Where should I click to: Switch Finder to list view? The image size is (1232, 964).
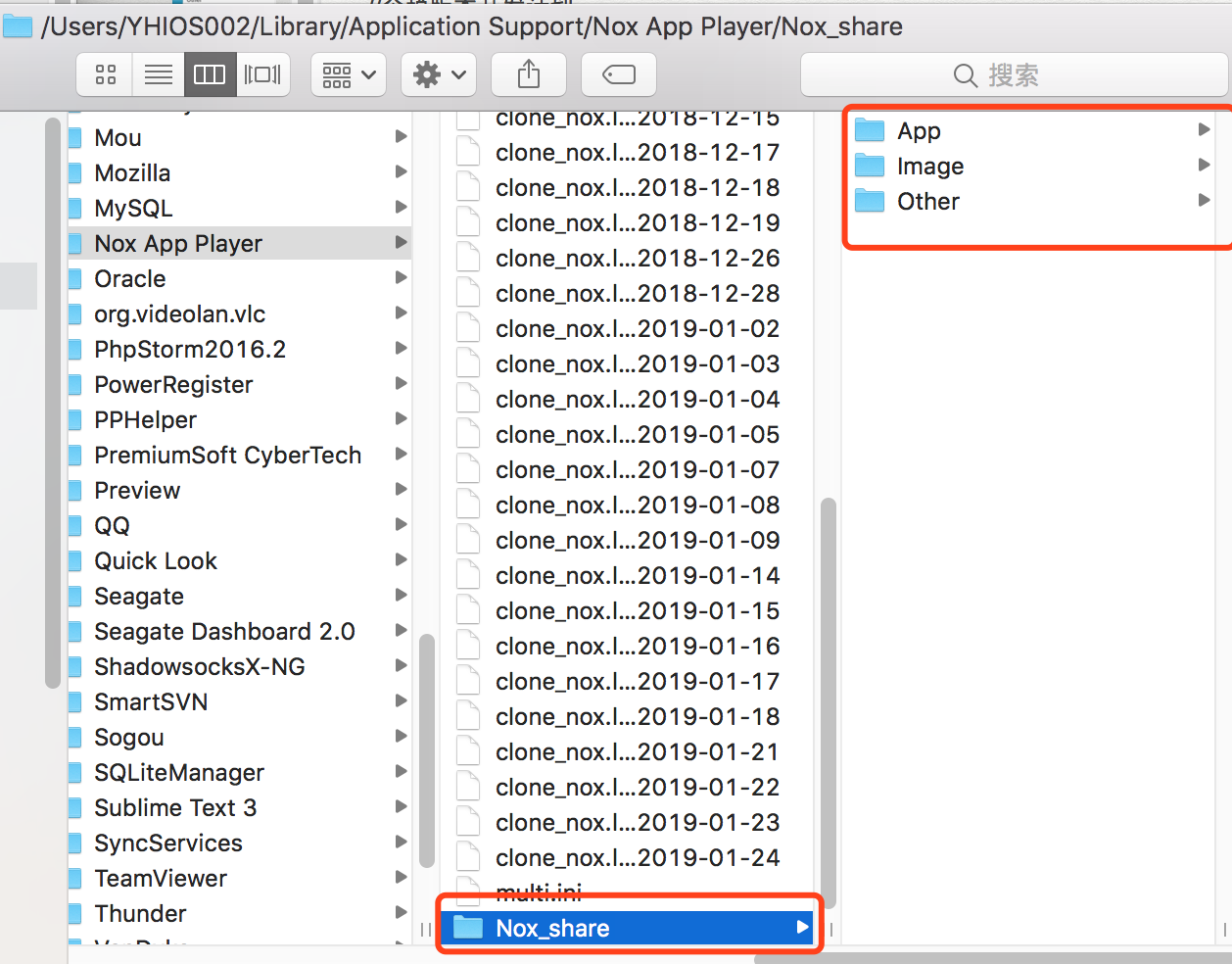158,74
